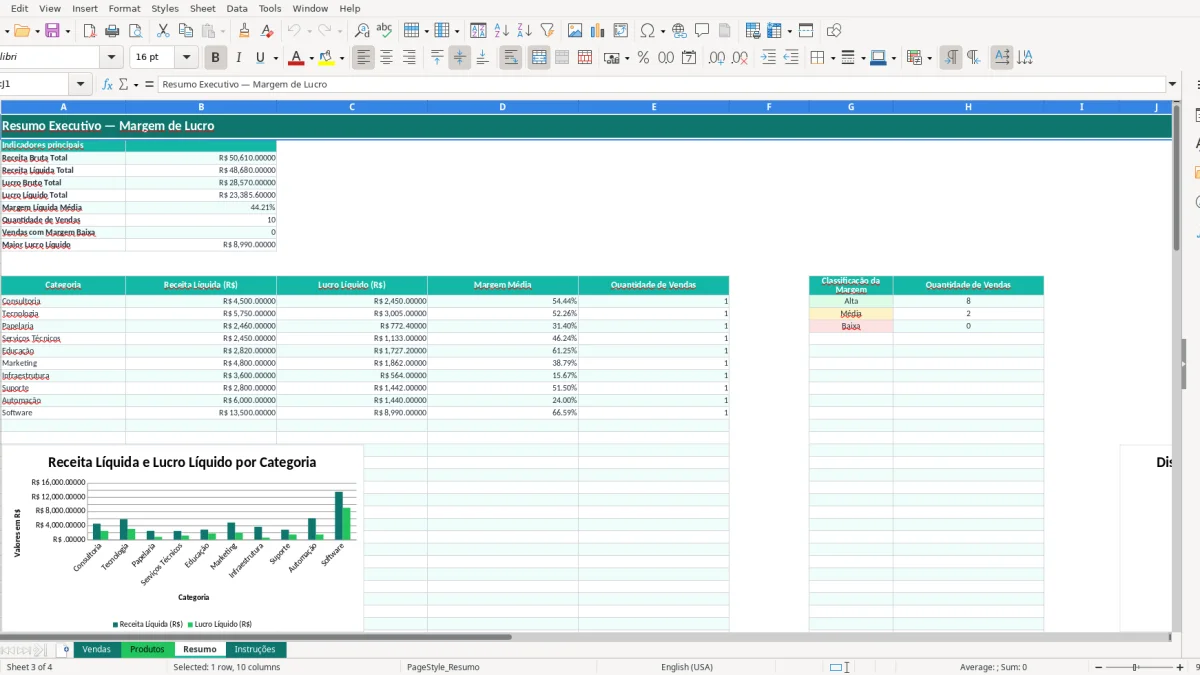Align cell text right
The width and height of the screenshot is (1200, 675).
(x=409, y=58)
